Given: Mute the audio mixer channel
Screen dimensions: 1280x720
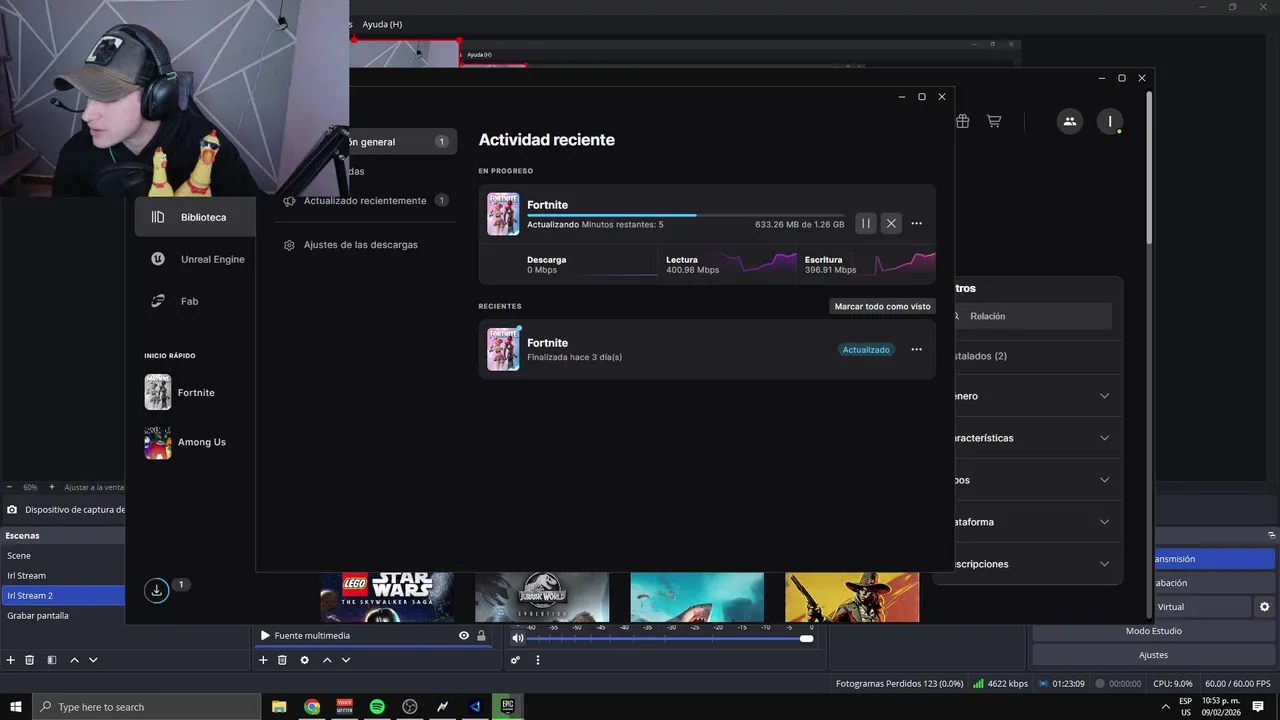Looking at the screenshot, I should click(x=518, y=638).
